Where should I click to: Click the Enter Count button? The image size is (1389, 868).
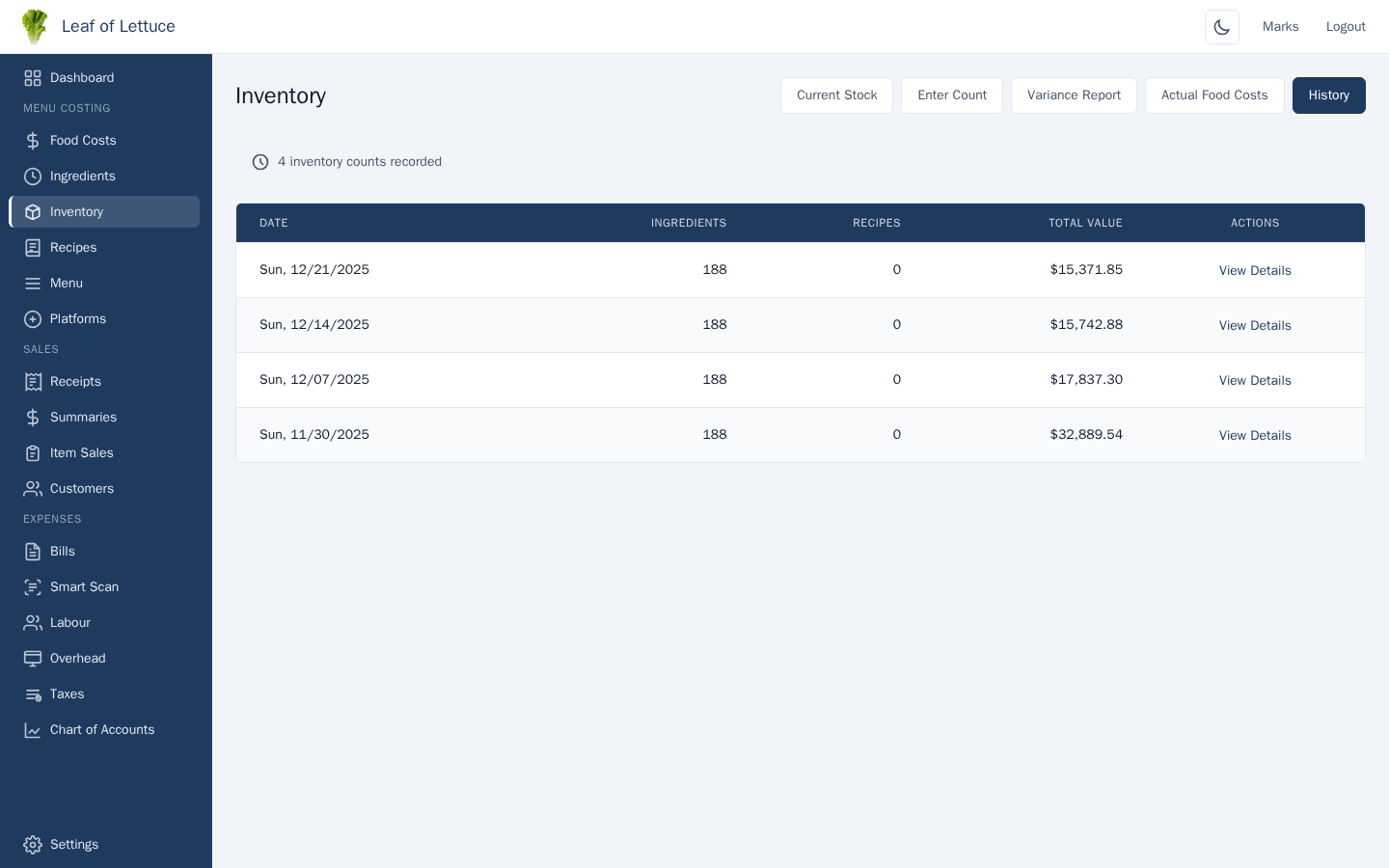951,95
